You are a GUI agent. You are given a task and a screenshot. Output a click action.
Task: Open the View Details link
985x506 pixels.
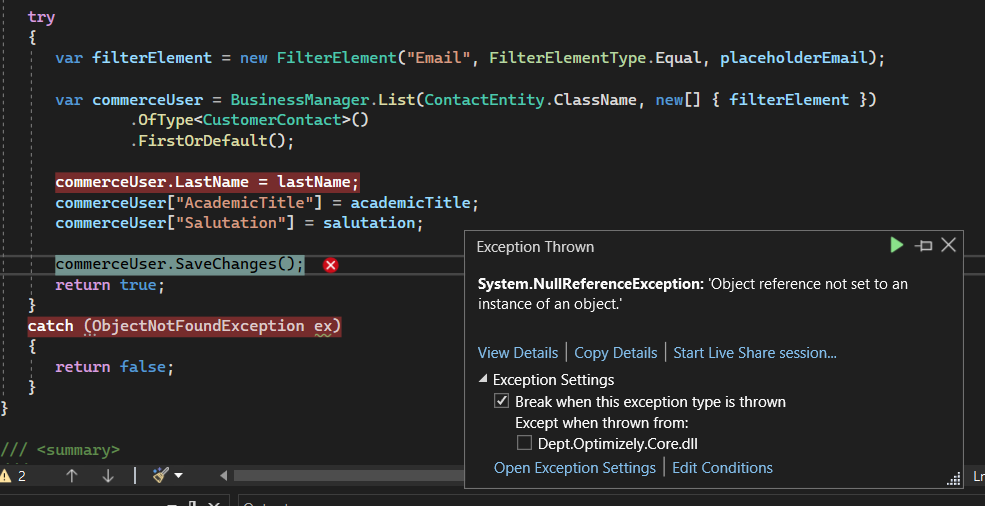click(x=518, y=352)
